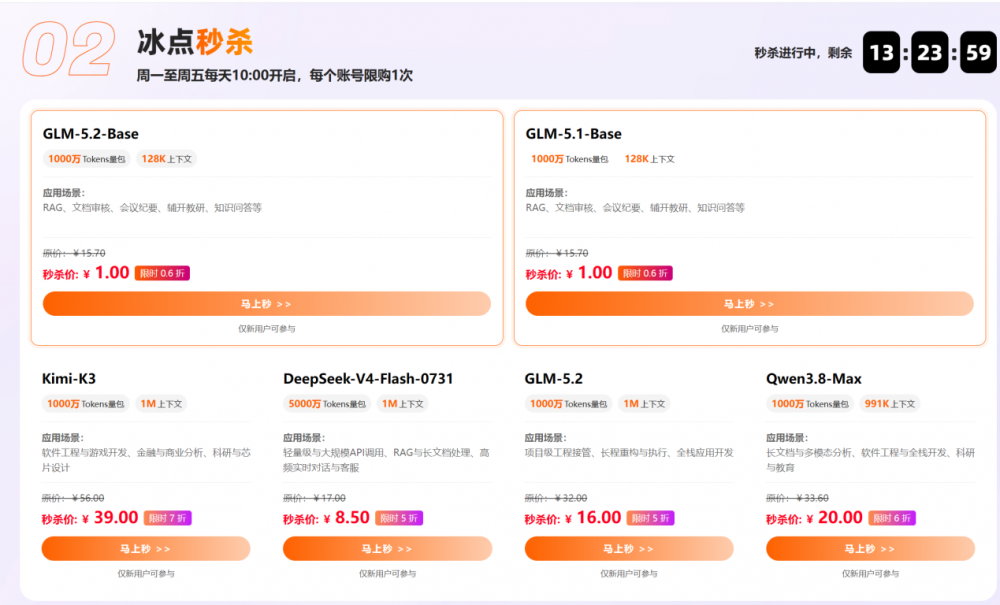This screenshot has height=605, width=1000.
Task: Click 仅新用户可参与 note under Qwen3.8-Max
Action: tap(871, 574)
